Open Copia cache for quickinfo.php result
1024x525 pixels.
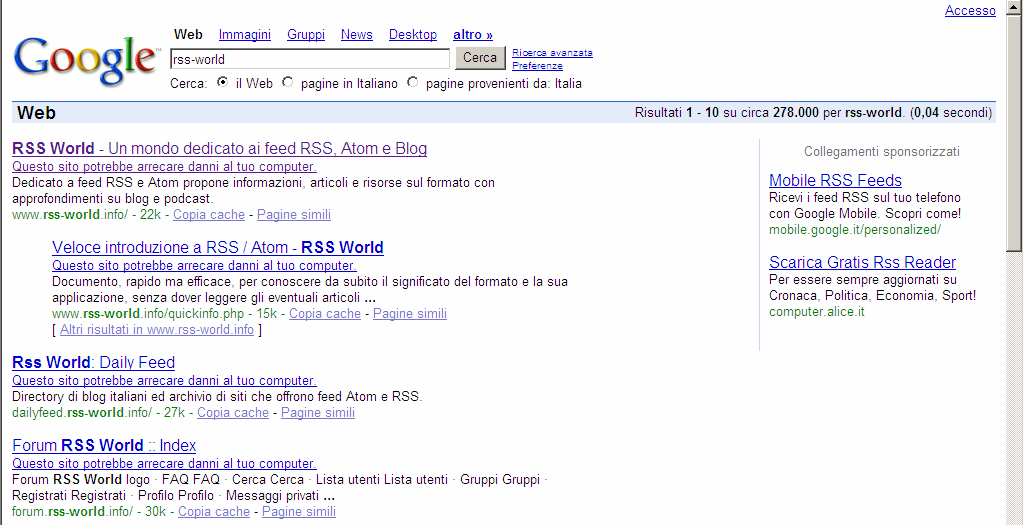[x=325, y=313]
